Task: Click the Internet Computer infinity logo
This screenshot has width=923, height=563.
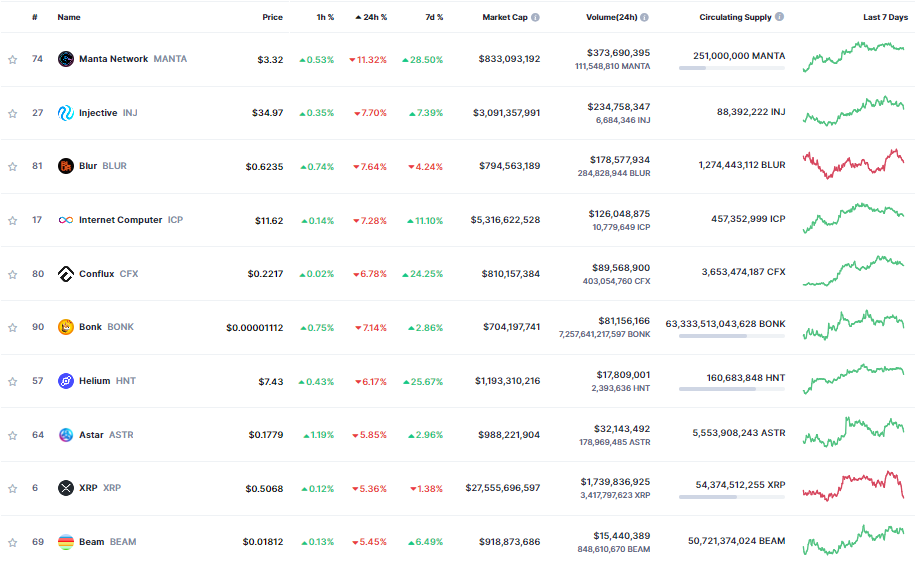Action: coord(66,220)
